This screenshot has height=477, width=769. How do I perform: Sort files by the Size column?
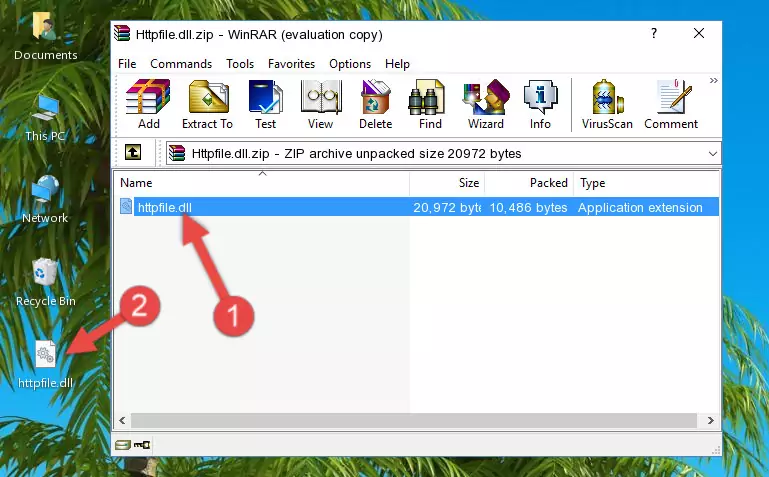[x=447, y=183]
